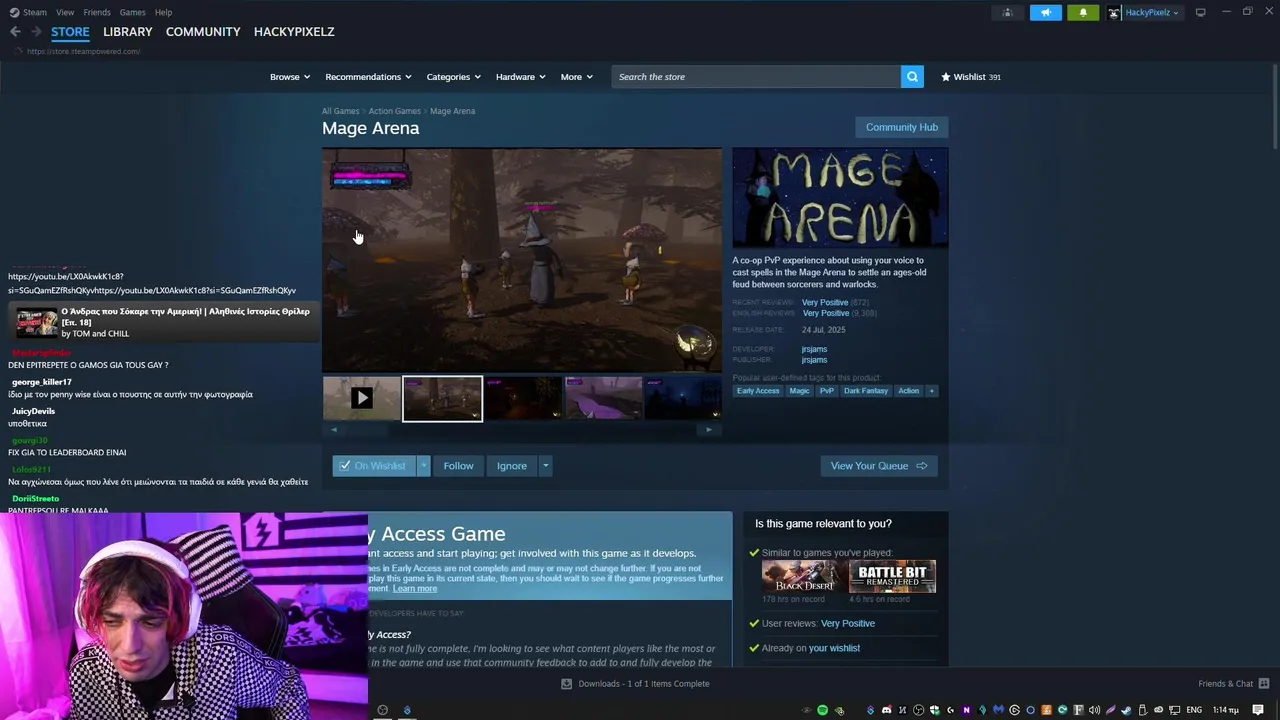Click the Early Access tag
The width and height of the screenshot is (1280, 720).
(758, 391)
